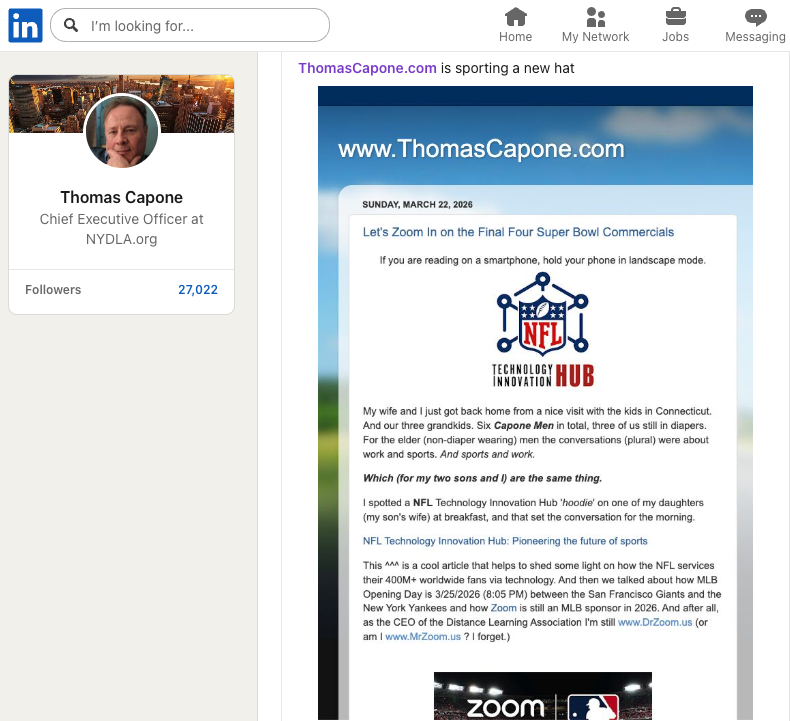Click the magnifying glass search icon

coord(71,25)
